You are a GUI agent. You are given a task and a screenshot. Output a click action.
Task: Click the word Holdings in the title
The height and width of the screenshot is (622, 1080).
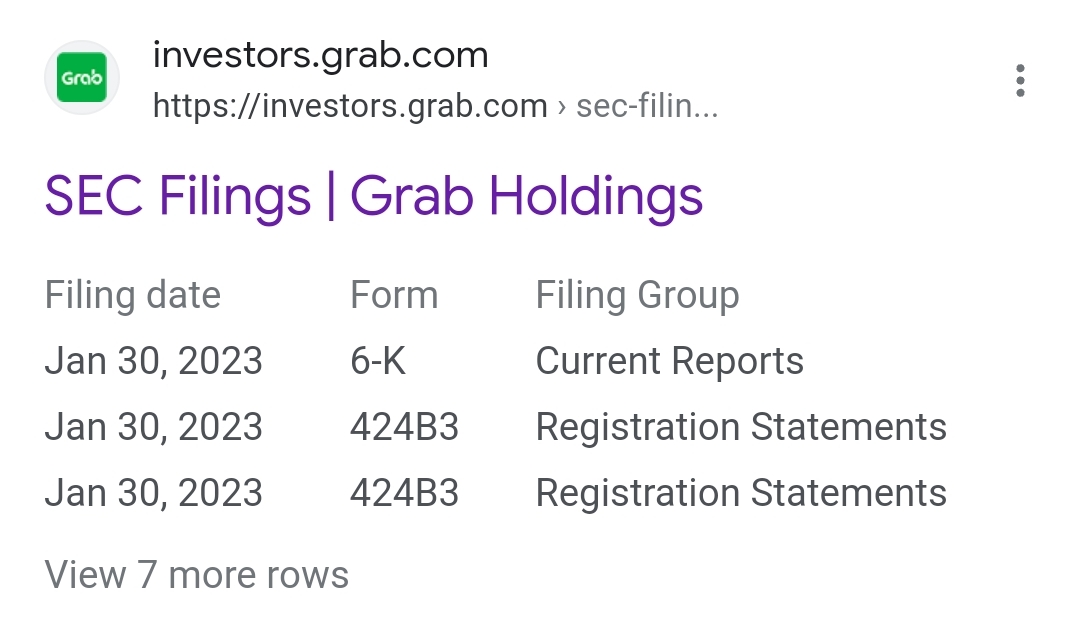(596, 196)
